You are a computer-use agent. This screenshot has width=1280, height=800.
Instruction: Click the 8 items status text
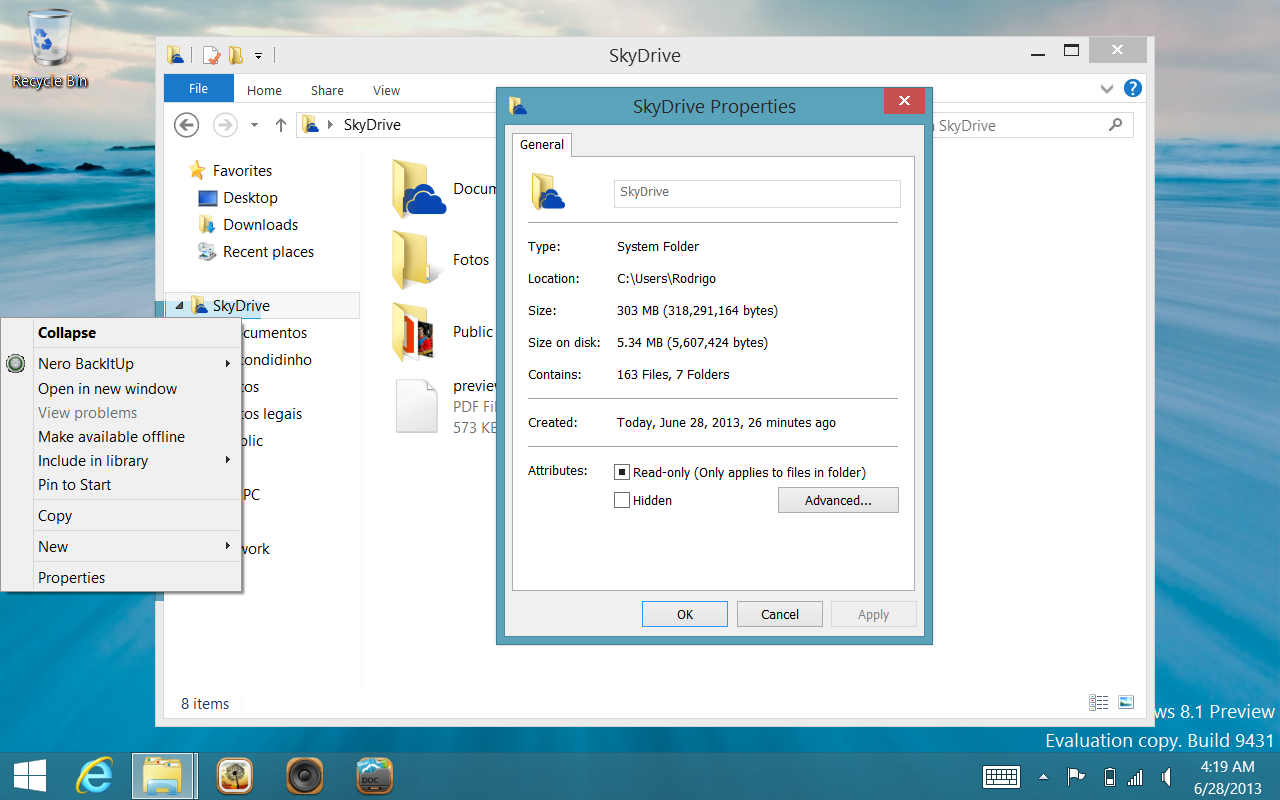205,704
